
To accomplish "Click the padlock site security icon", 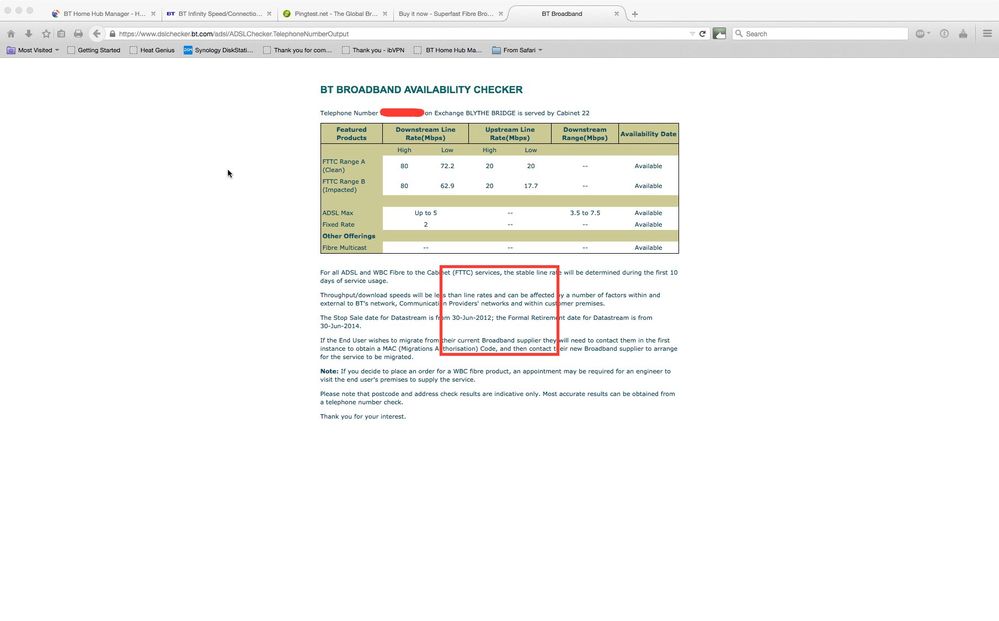I will click(x=112, y=34).
